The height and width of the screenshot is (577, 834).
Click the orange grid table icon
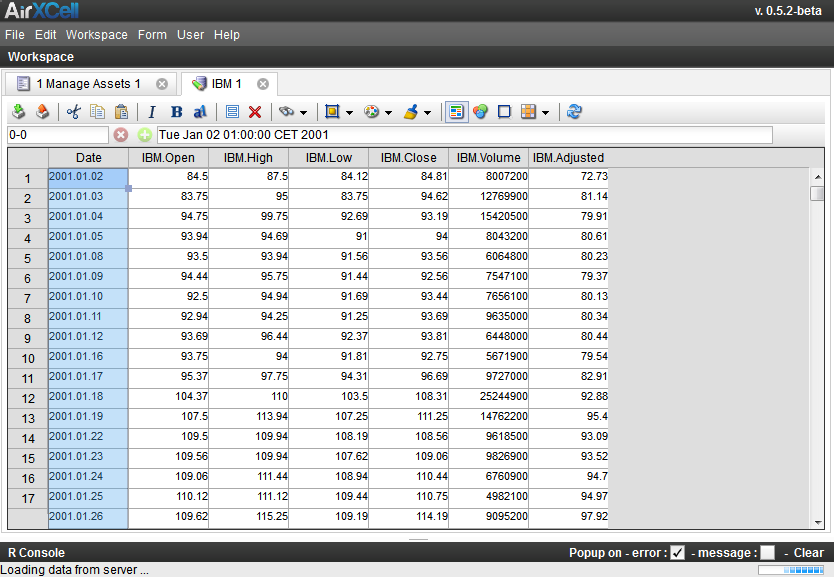(x=528, y=112)
